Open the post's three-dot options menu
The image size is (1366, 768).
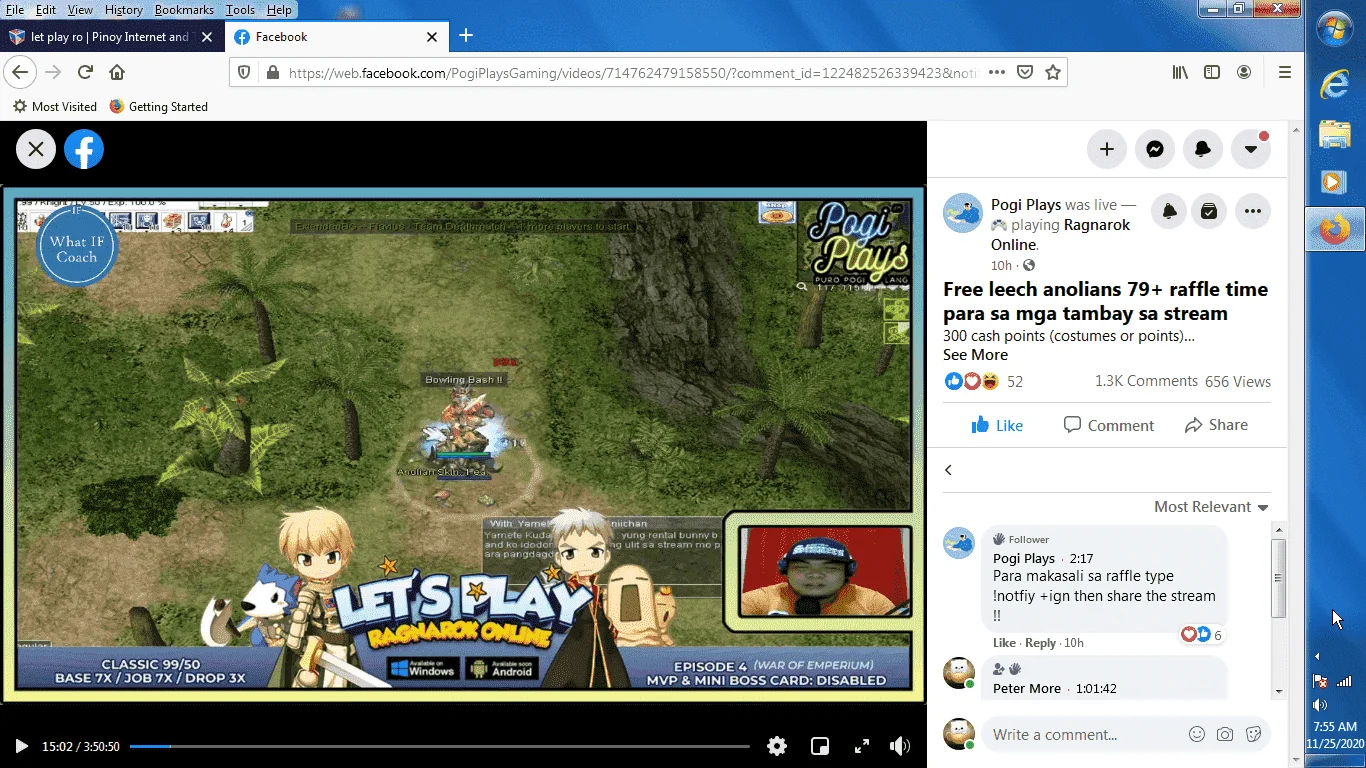point(1253,211)
